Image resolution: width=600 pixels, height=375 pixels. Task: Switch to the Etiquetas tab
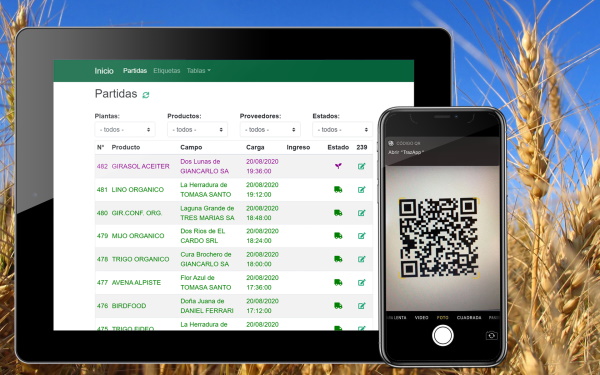(x=166, y=70)
